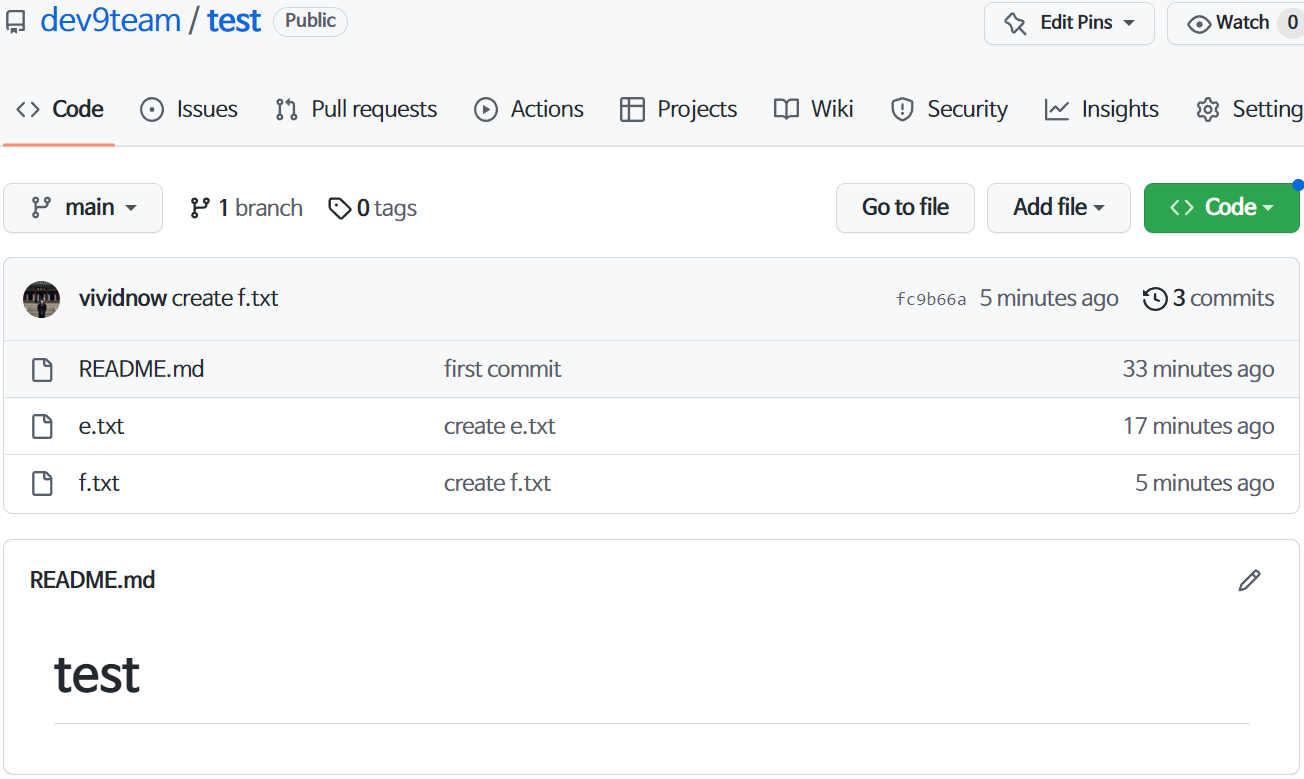The width and height of the screenshot is (1304, 779).
Task: Open the first commit message link
Action: point(502,369)
